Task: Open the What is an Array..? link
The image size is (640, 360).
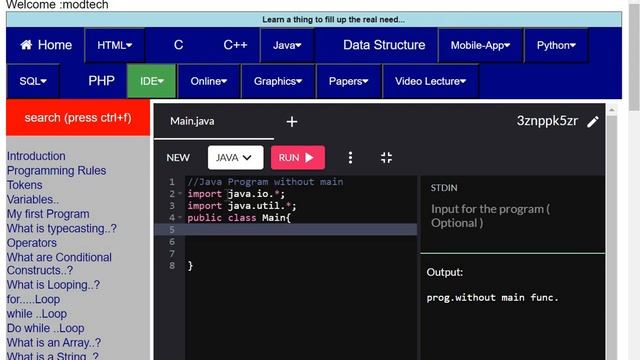Action: click(x=53, y=343)
